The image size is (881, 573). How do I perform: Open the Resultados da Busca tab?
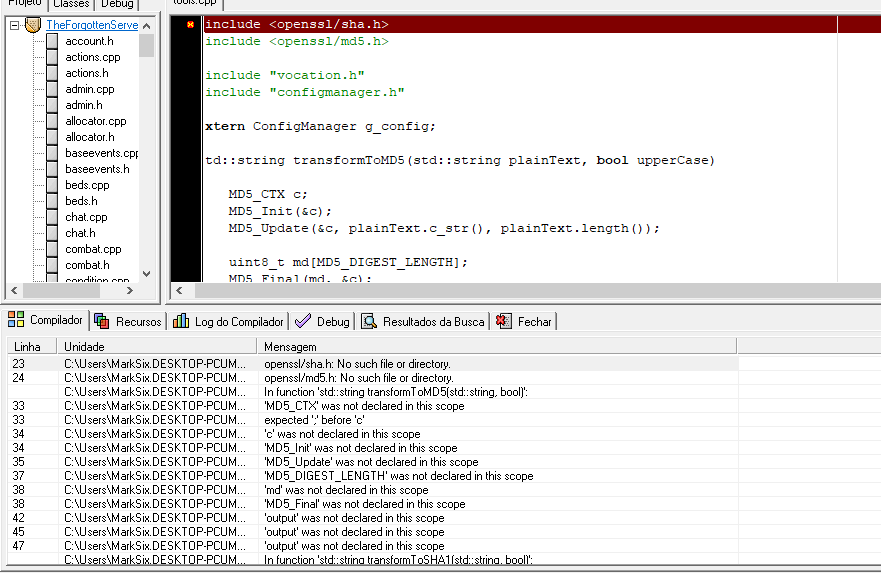[x=423, y=322]
